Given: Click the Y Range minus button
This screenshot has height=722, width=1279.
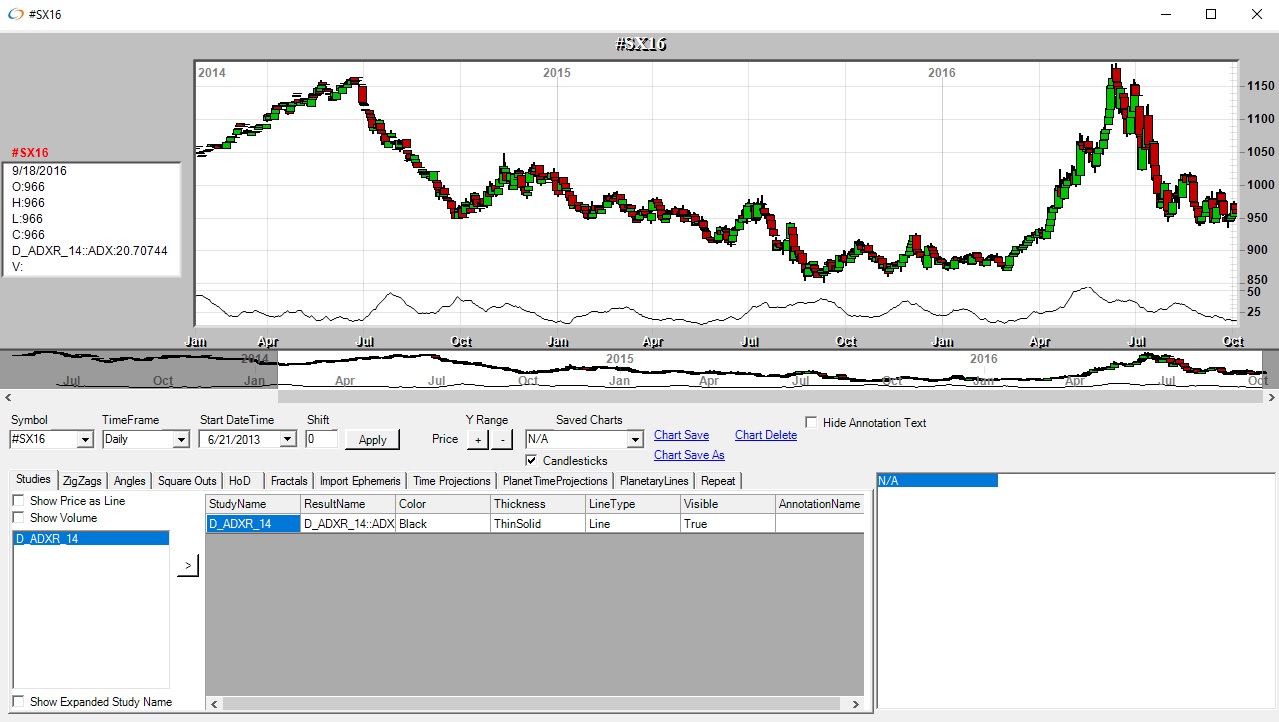Looking at the screenshot, I should click(x=501, y=440).
